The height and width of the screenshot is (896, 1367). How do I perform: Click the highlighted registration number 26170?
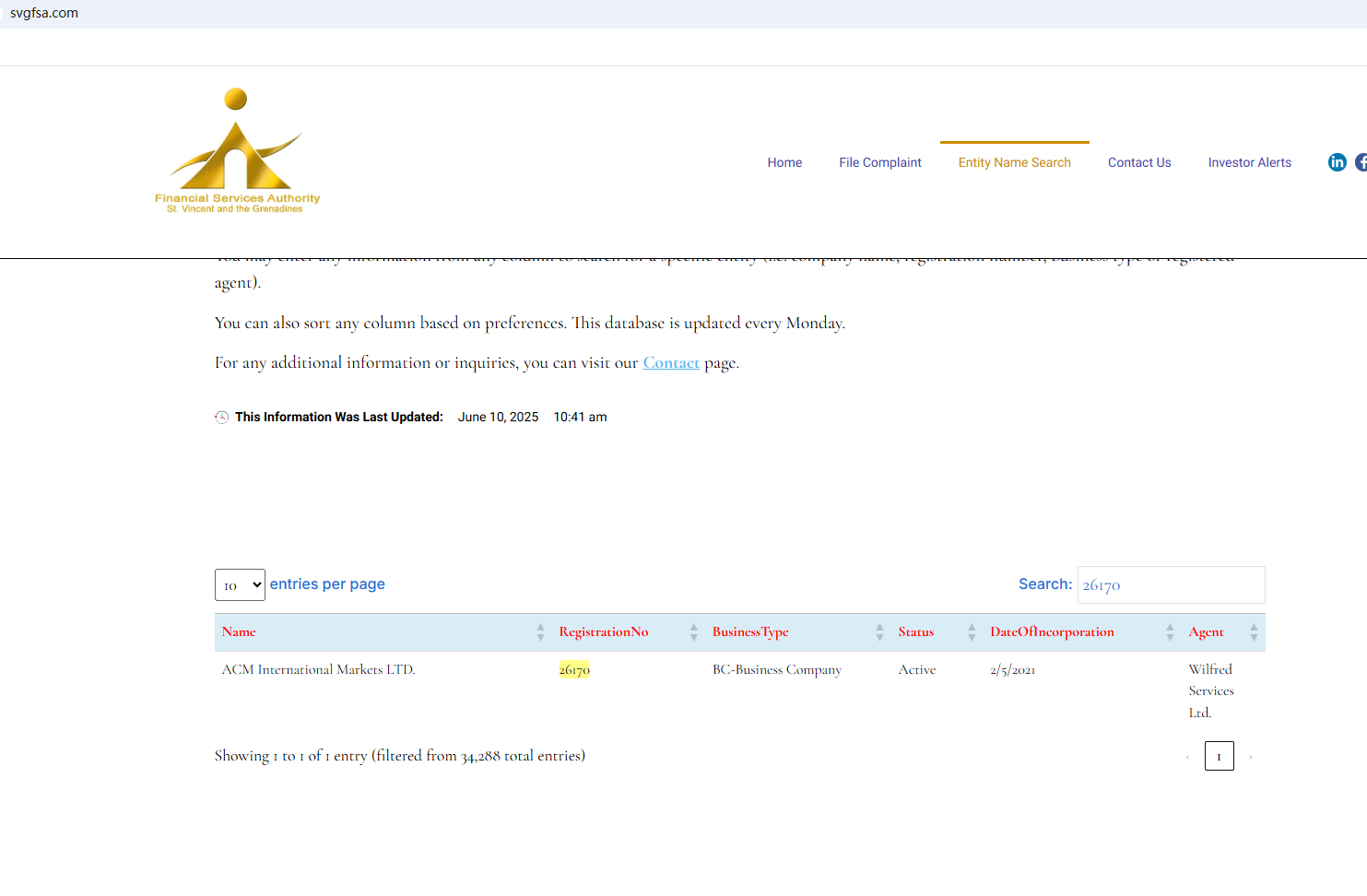(x=574, y=670)
